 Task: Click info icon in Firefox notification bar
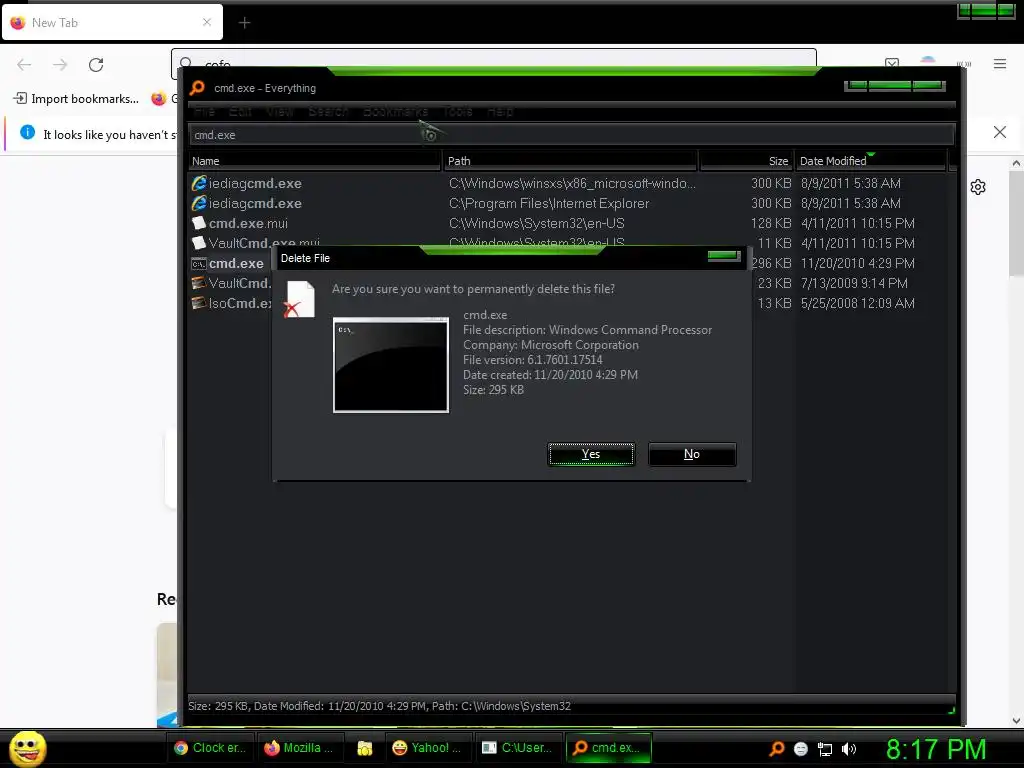(x=27, y=133)
